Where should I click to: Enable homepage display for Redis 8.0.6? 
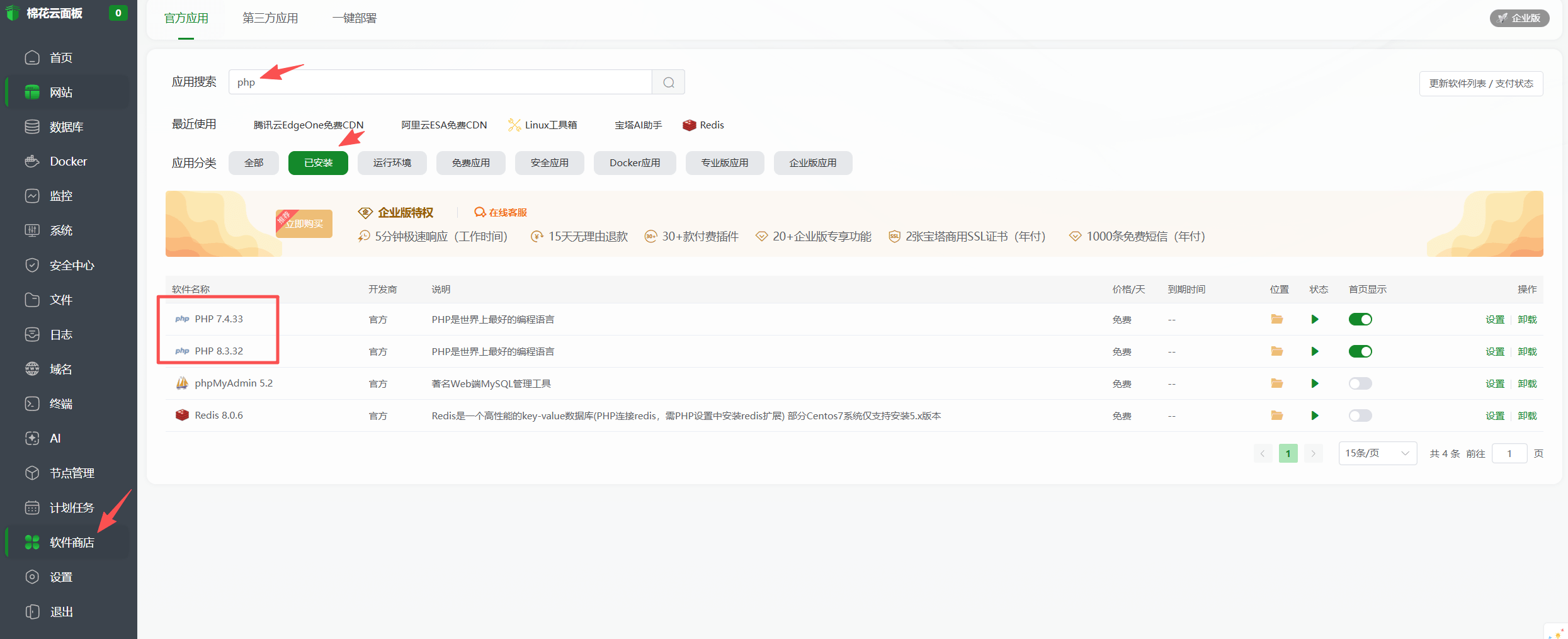tap(1360, 416)
